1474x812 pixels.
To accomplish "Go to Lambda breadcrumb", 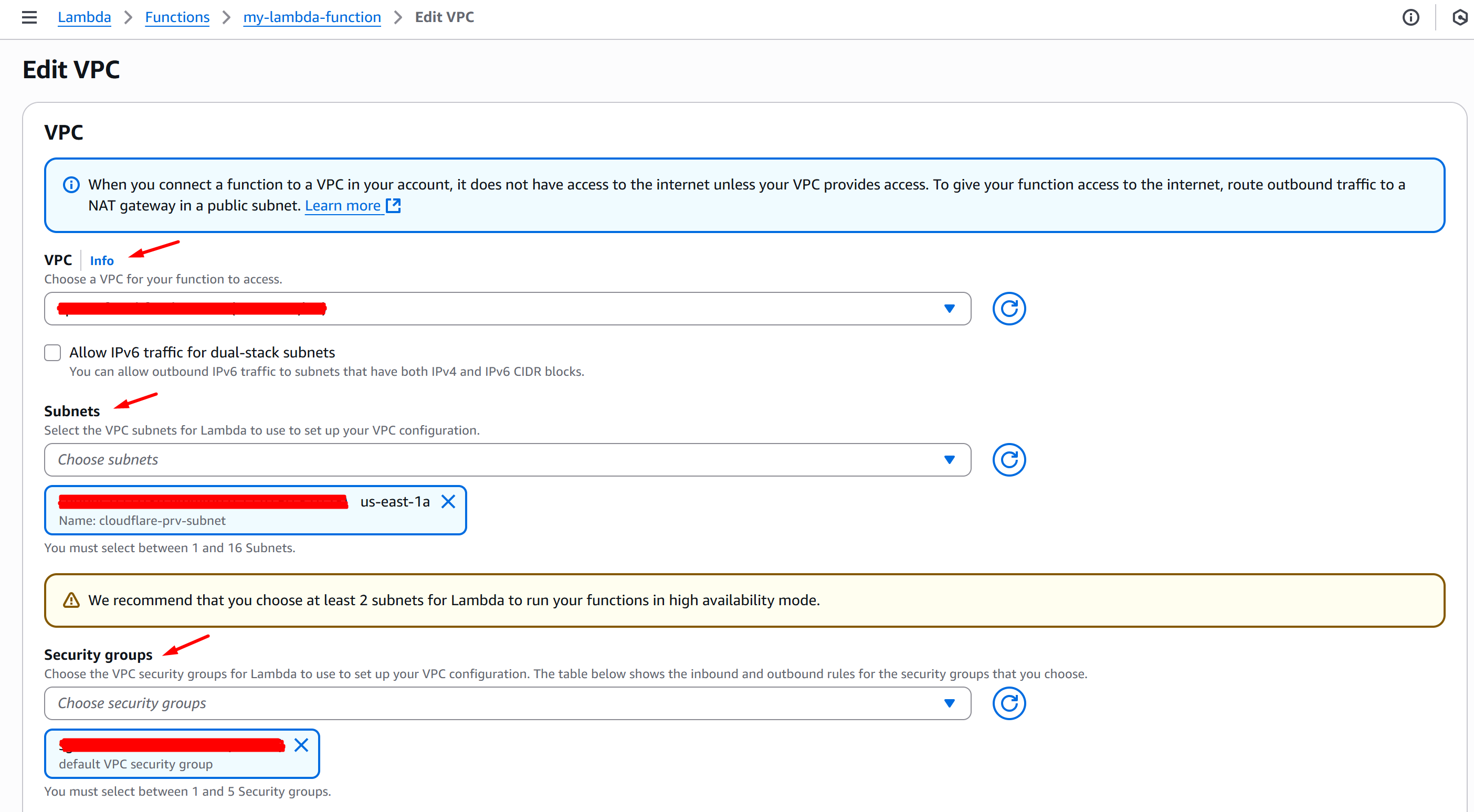I will [x=84, y=17].
